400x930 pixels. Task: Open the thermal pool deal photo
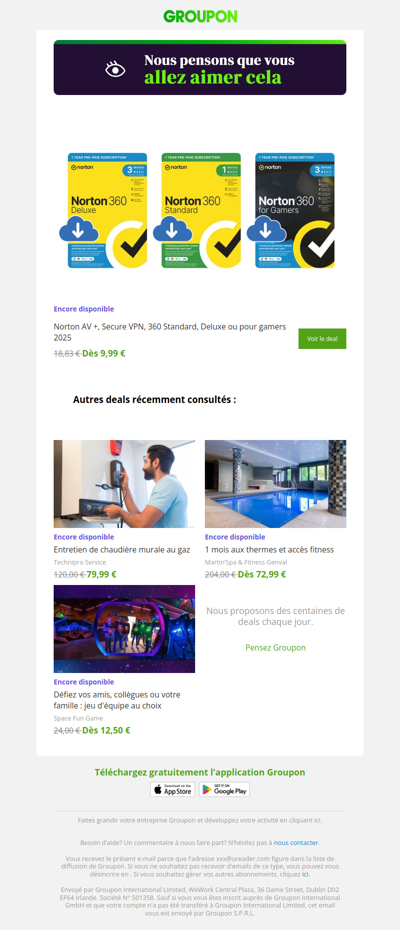point(275,483)
